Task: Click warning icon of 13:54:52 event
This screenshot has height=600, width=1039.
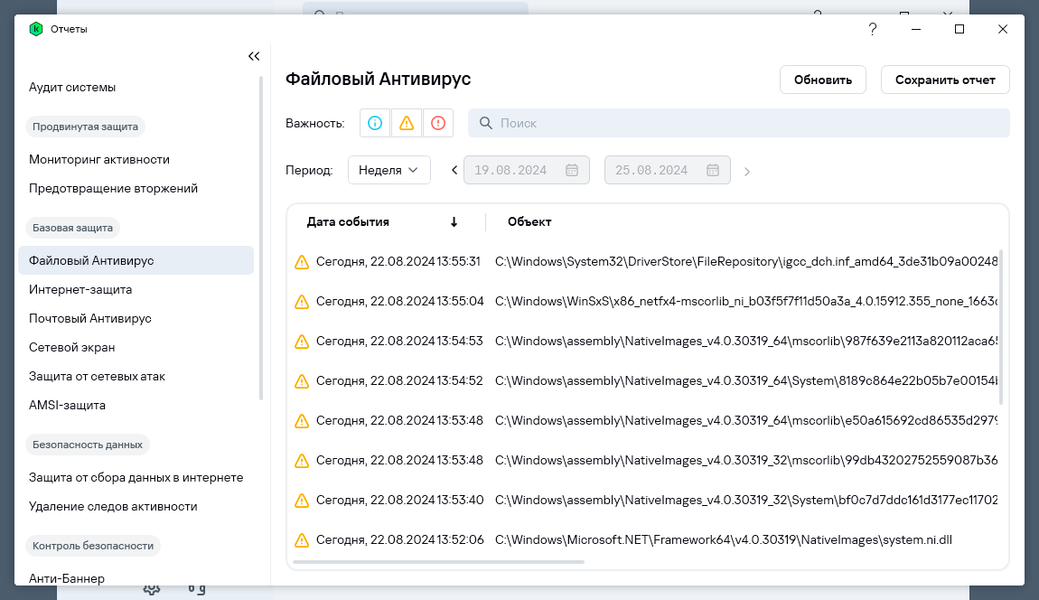Action: tap(301, 381)
